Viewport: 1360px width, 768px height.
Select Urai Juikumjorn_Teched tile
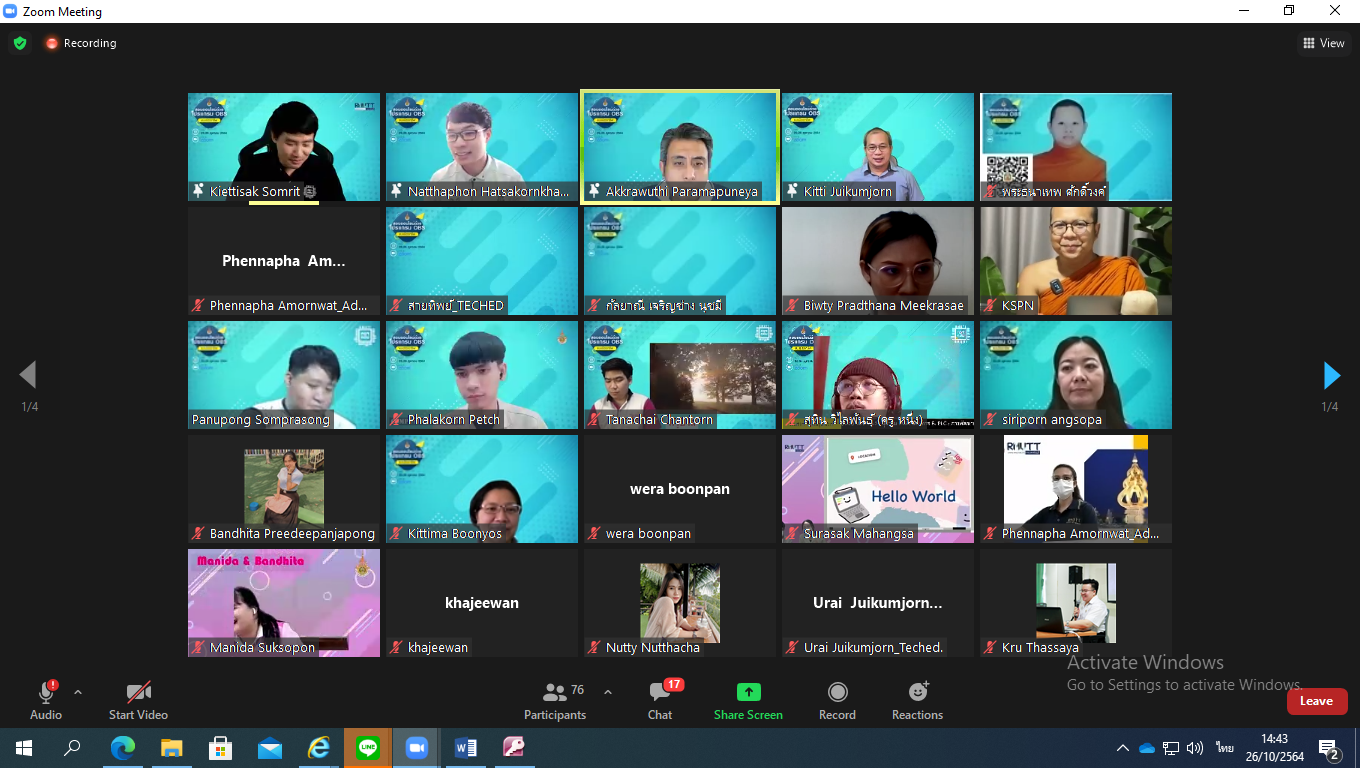coord(878,603)
